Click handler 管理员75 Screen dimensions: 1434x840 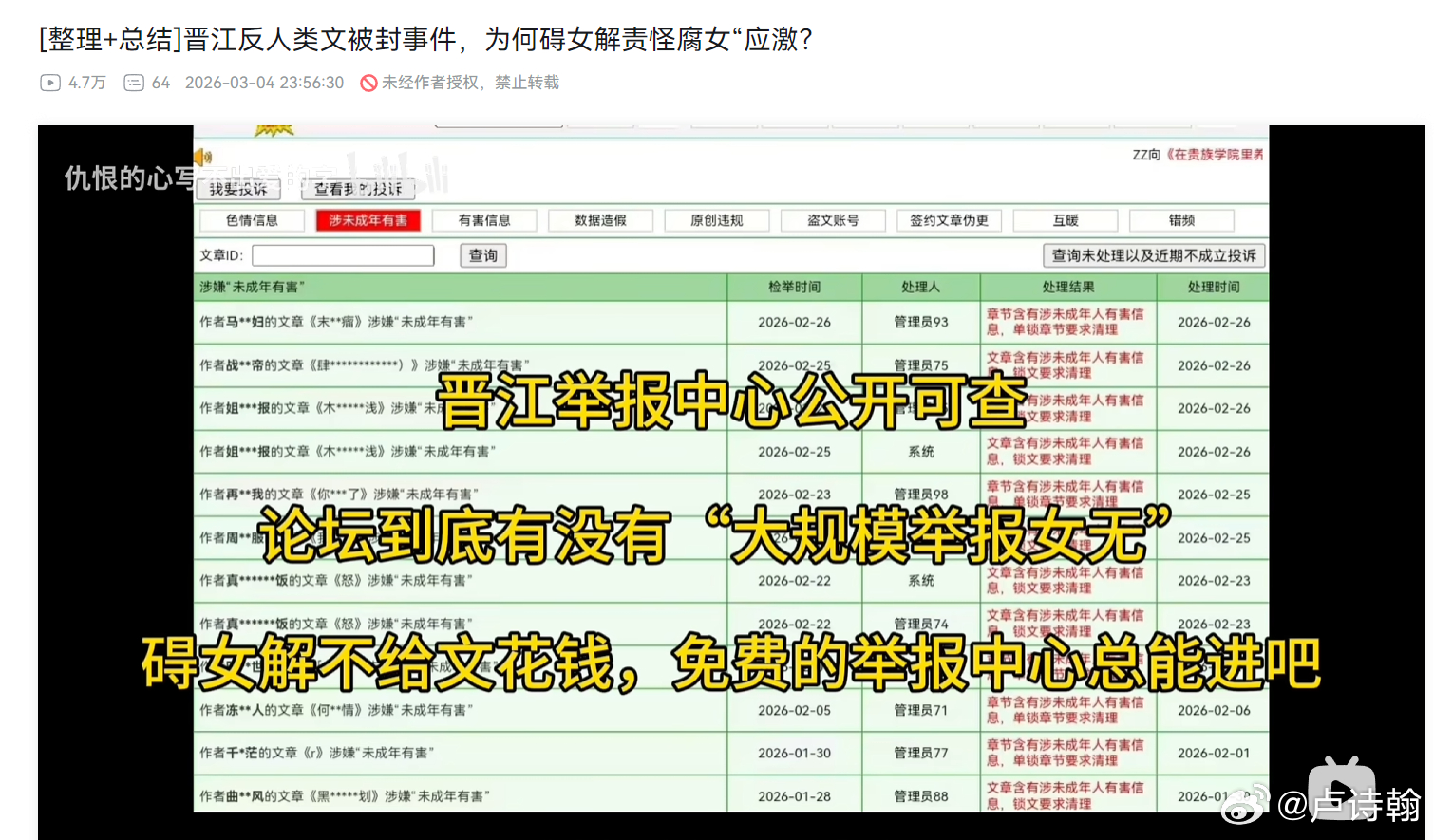920,365
